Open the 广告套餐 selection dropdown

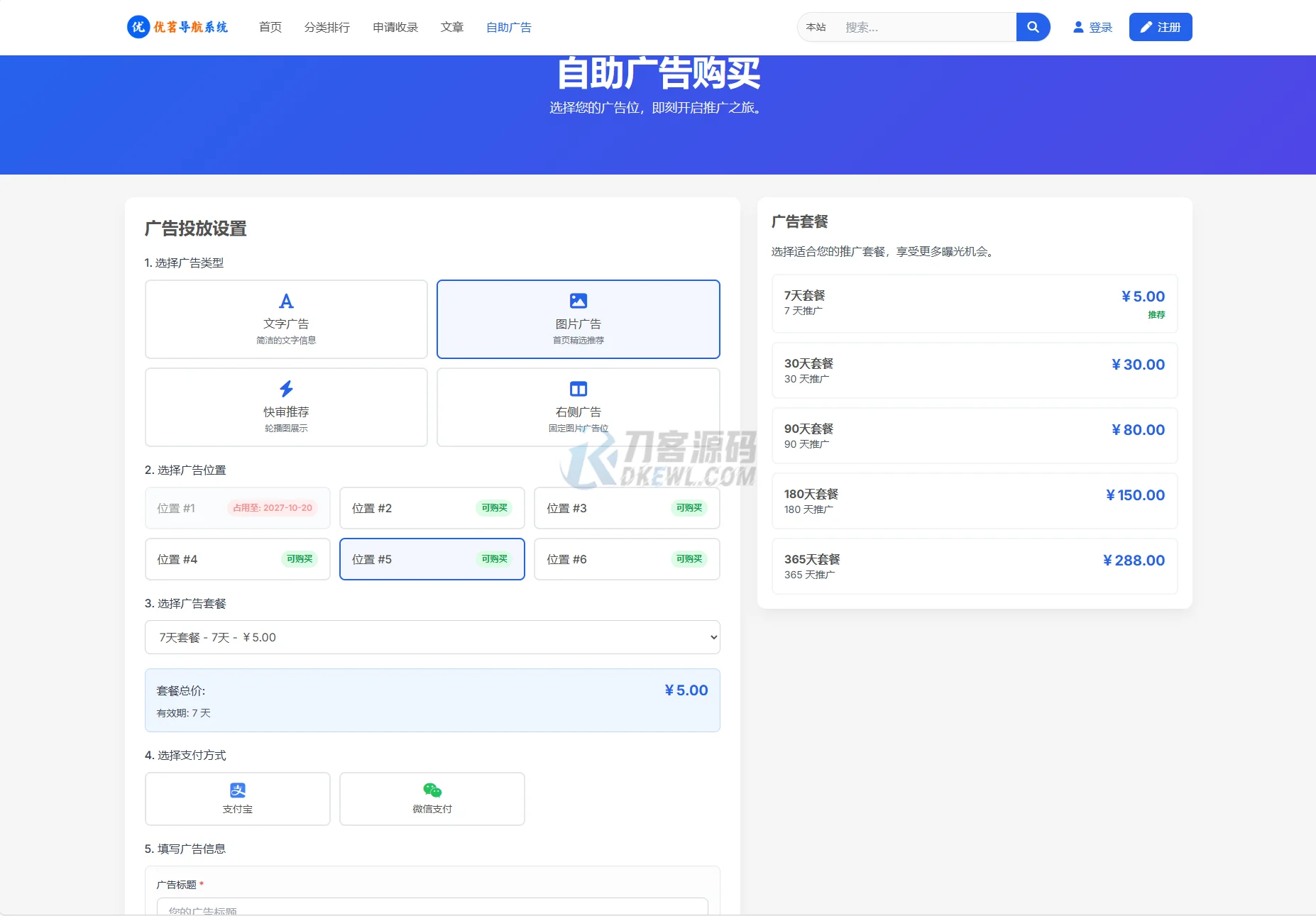(432, 636)
